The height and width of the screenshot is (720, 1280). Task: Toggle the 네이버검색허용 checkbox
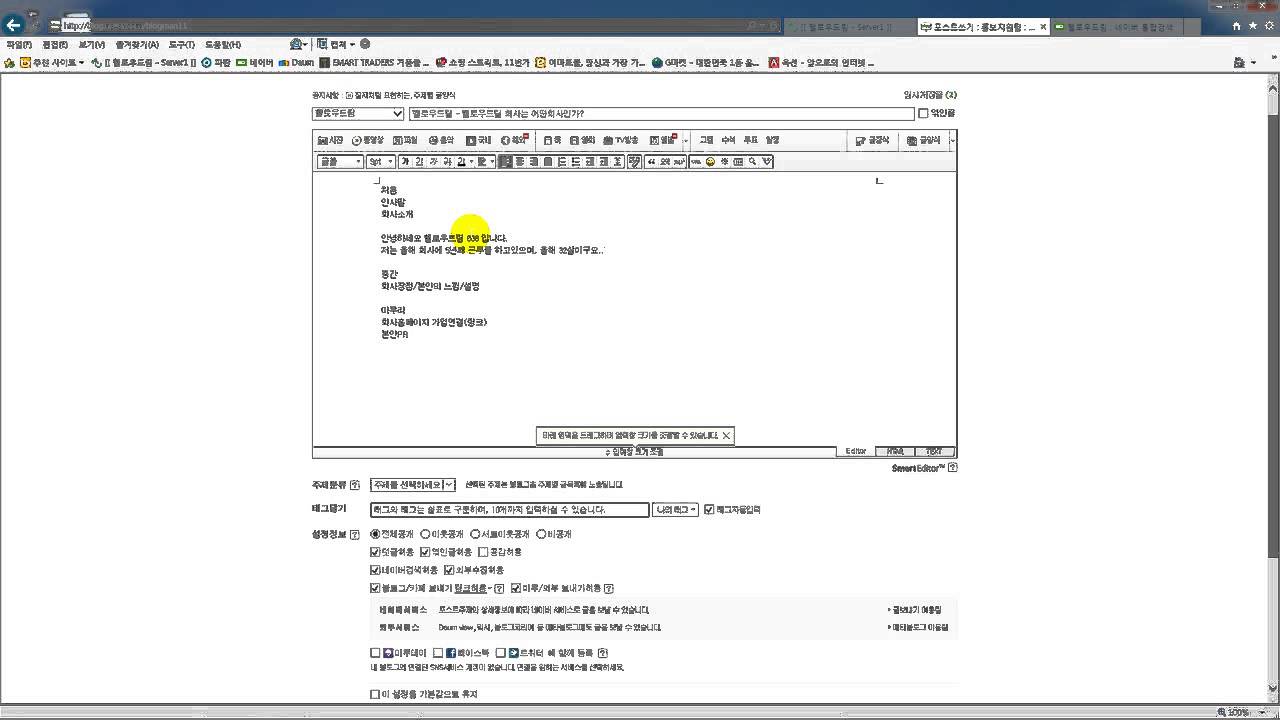375,570
